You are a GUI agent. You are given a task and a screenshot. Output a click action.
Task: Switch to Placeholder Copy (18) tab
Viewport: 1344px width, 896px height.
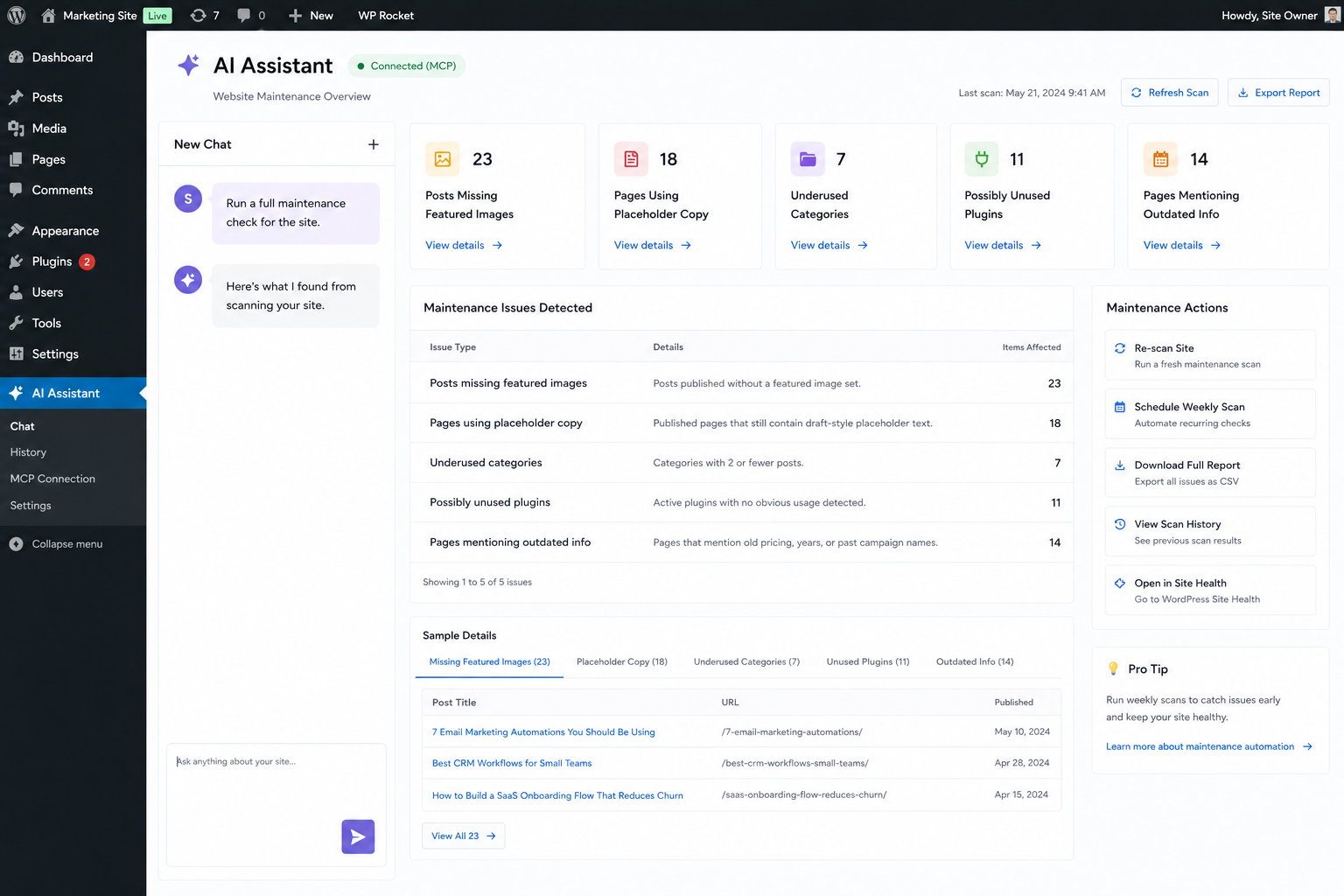[x=622, y=661]
